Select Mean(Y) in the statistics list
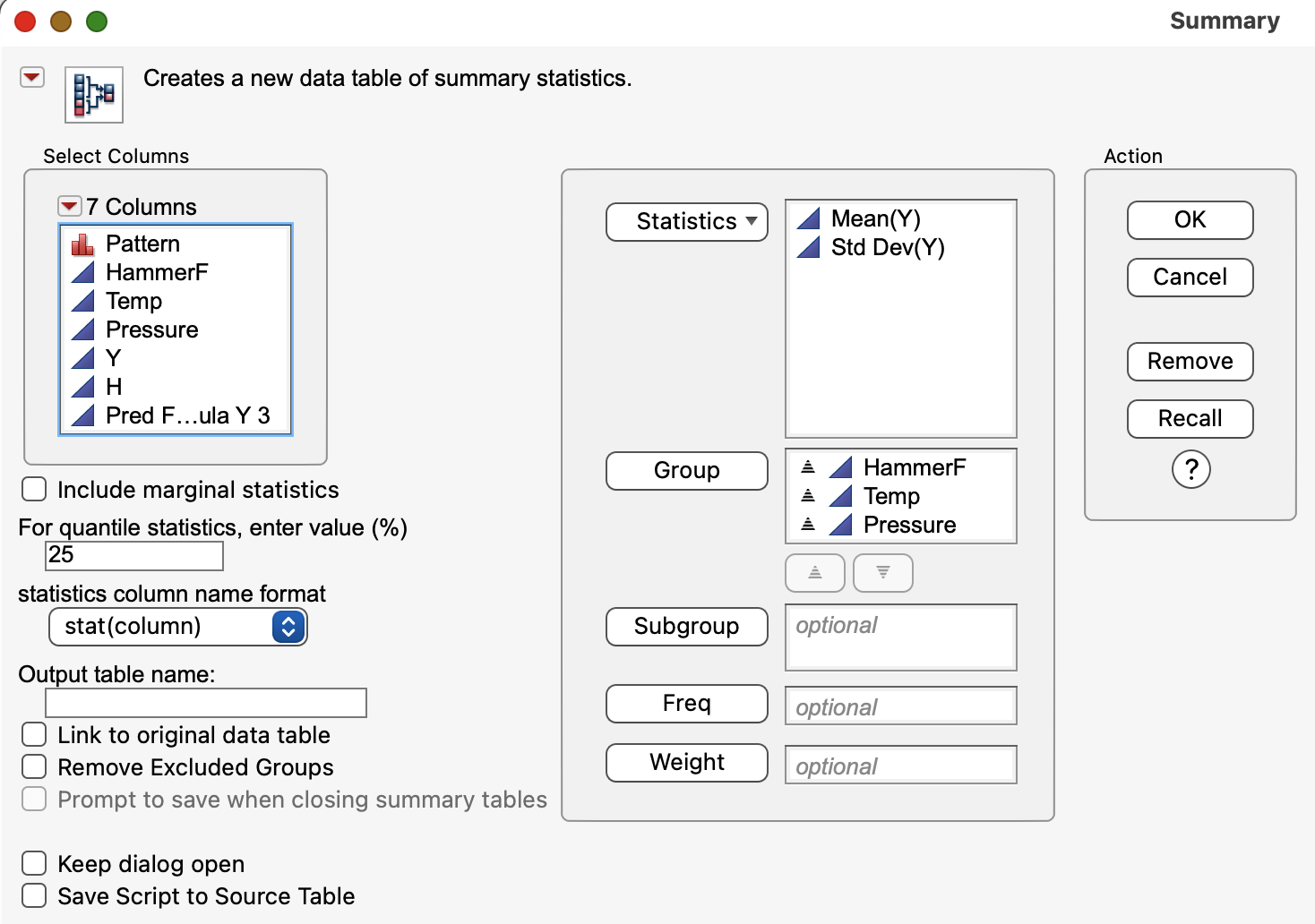 pyautogui.click(x=875, y=218)
